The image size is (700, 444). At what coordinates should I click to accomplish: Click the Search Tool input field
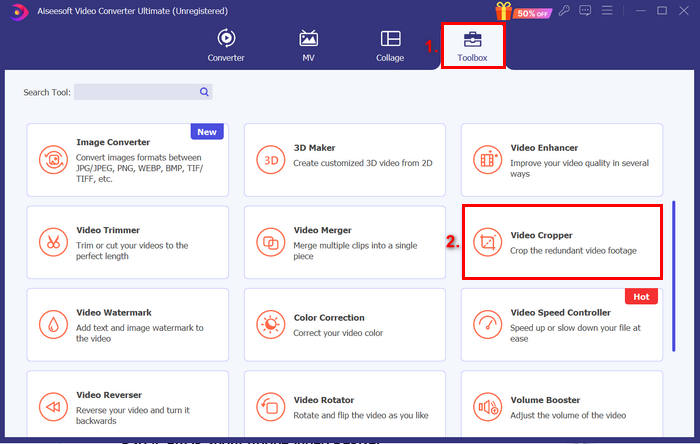point(143,92)
